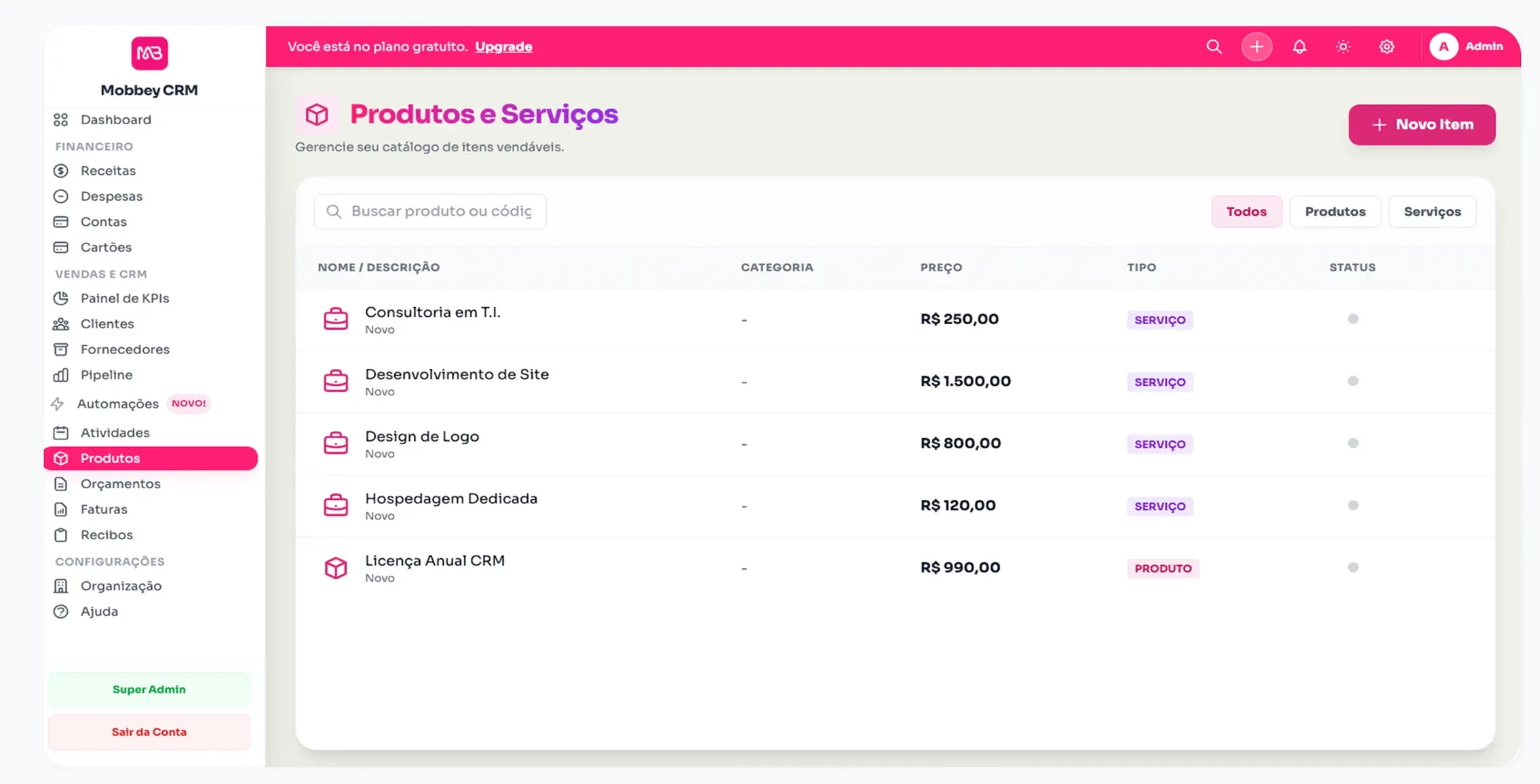Open the Upgrade link
This screenshot has width=1540, height=784.
point(503,46)
